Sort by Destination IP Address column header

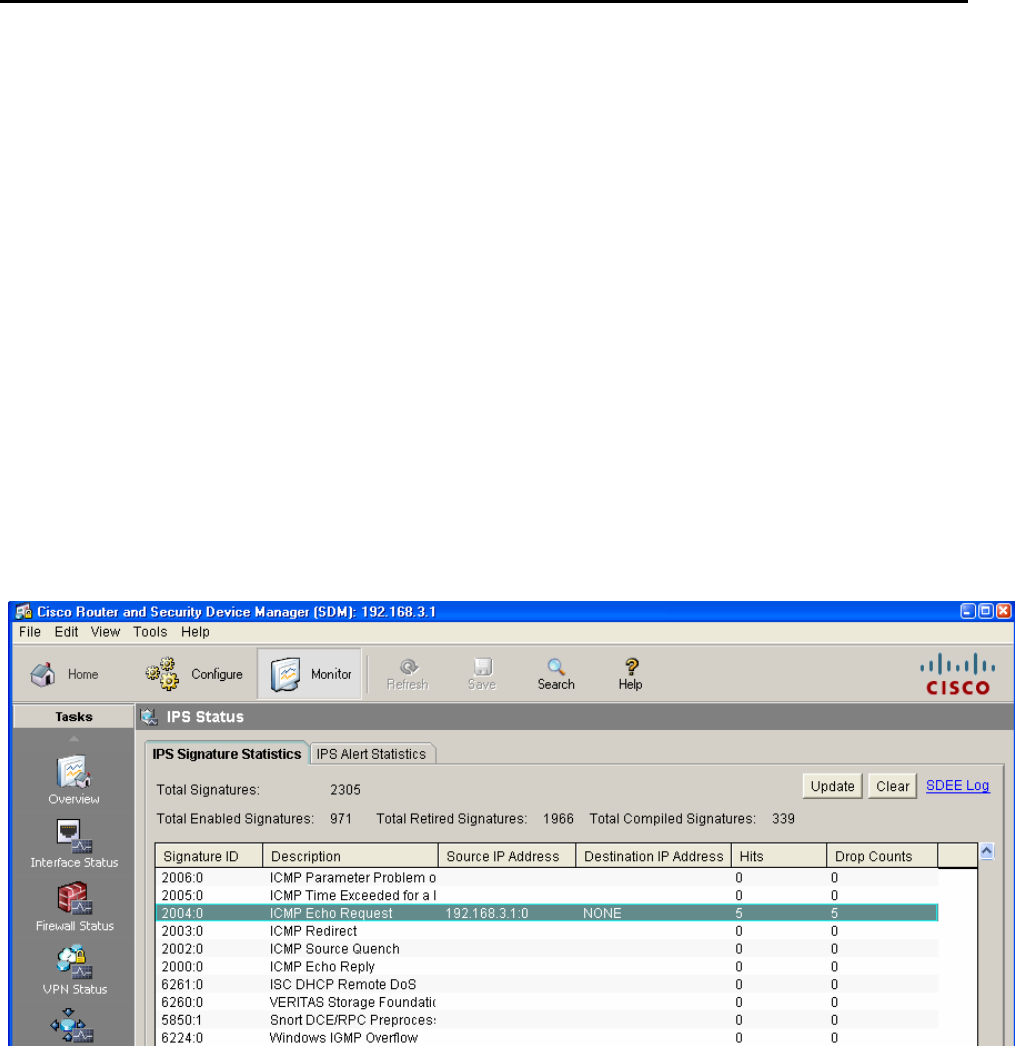click(654, 856)
